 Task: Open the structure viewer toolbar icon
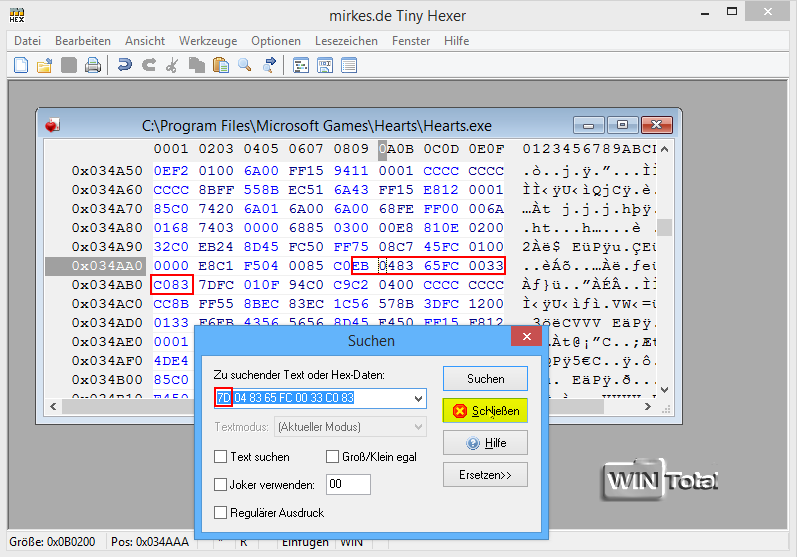tap(301, 65)
